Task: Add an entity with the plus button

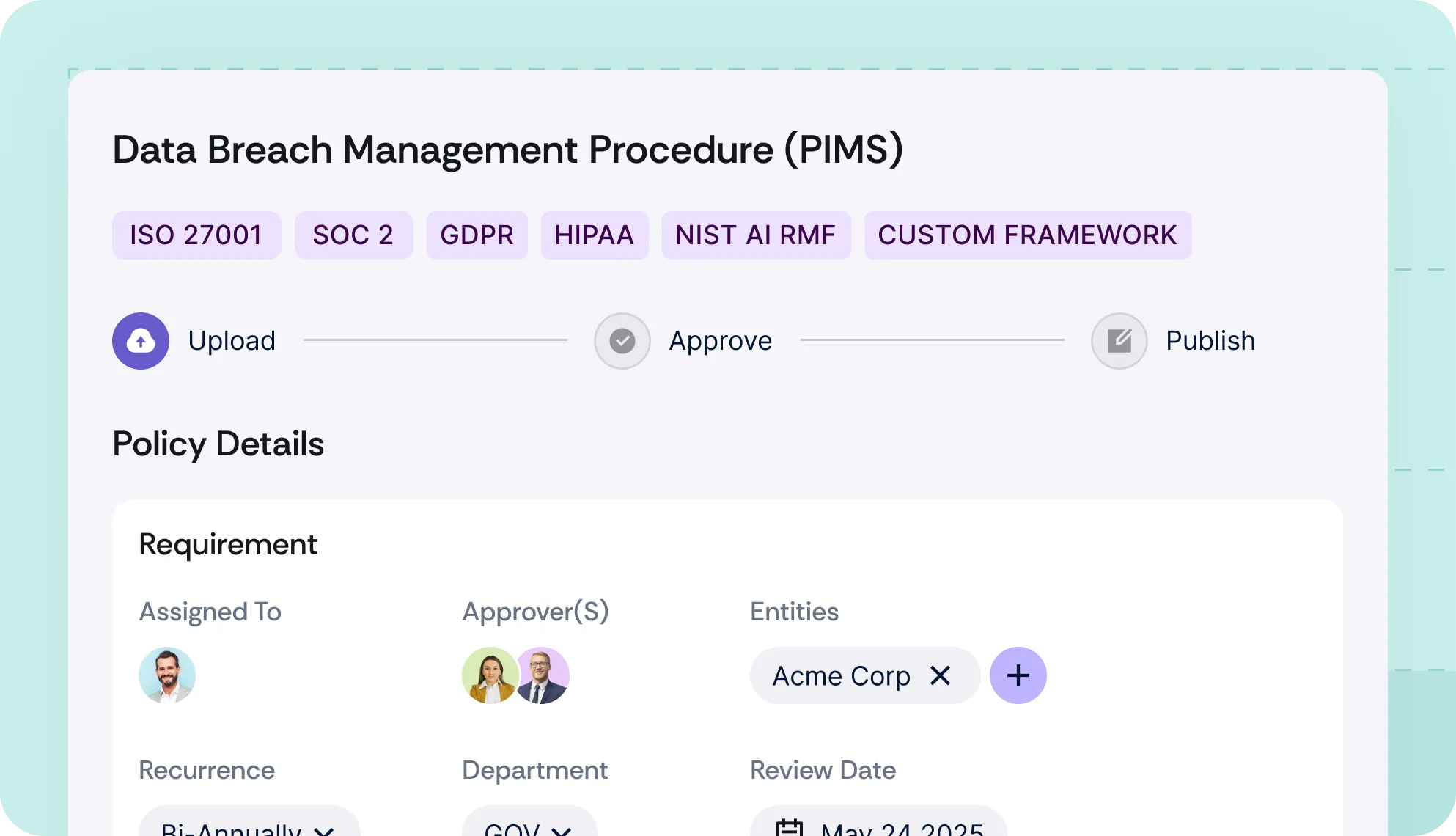Action: tap(1018, 675)
